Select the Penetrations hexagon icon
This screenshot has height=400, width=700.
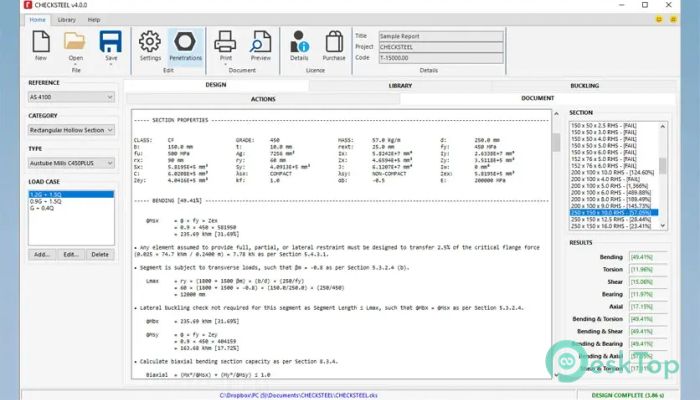tap(185, 42)
